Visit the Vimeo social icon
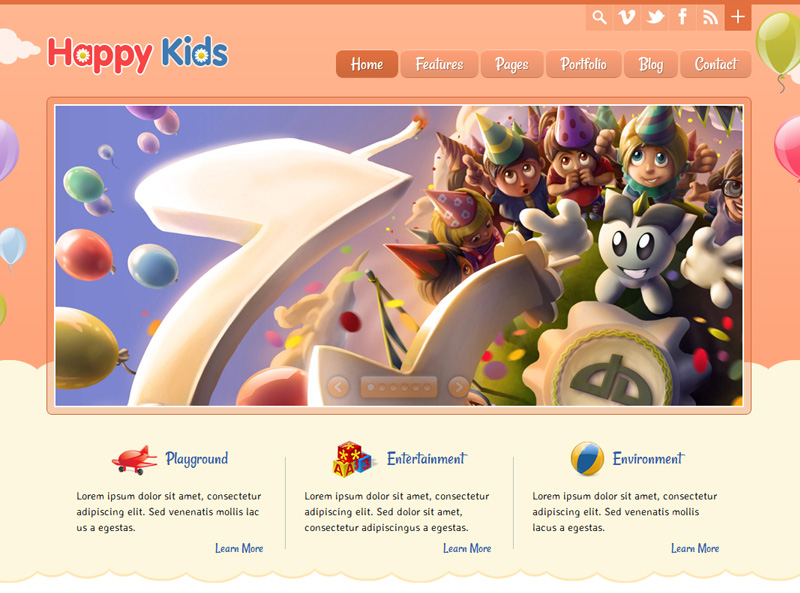The width and height of the screenshot is (800, 593). (627, 17)
